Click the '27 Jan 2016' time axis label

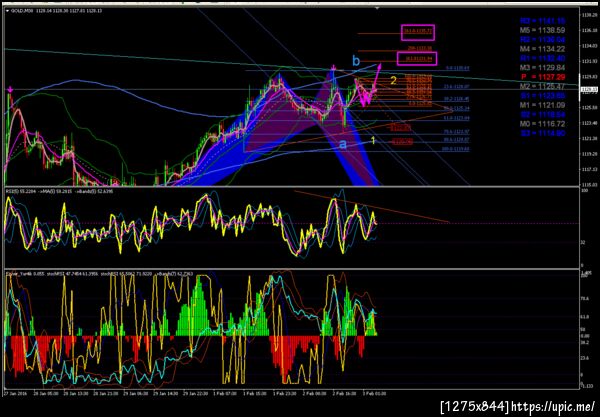pos(14,393)
